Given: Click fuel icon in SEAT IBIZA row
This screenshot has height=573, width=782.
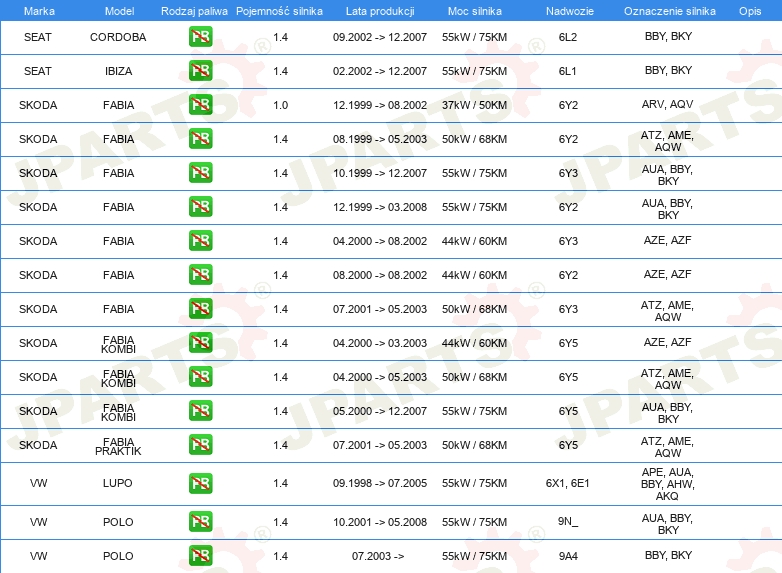Looking at the screenshot, I should [x=200, y=71].
